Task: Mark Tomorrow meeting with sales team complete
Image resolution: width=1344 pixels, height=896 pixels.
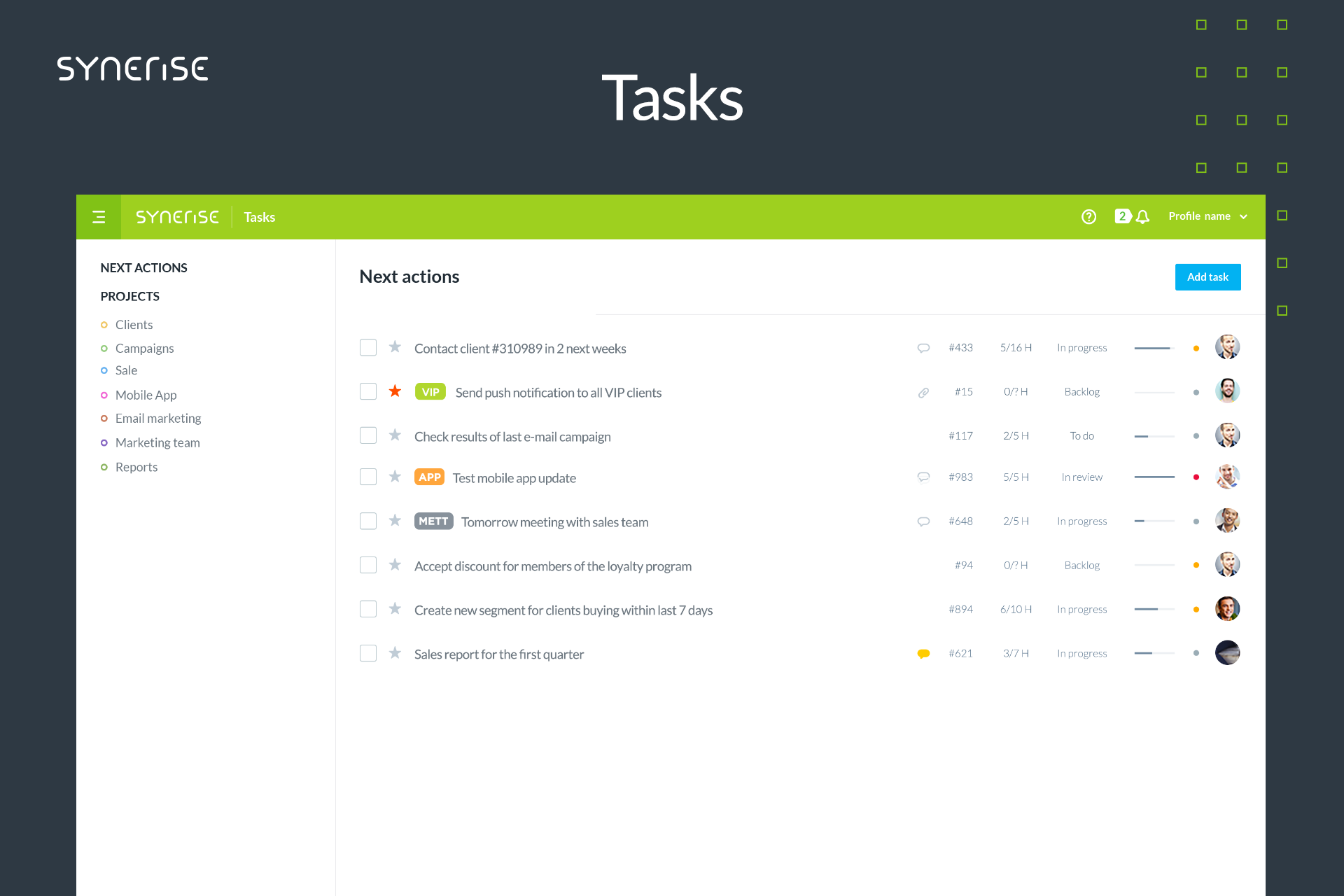Action: coord(368,521)
